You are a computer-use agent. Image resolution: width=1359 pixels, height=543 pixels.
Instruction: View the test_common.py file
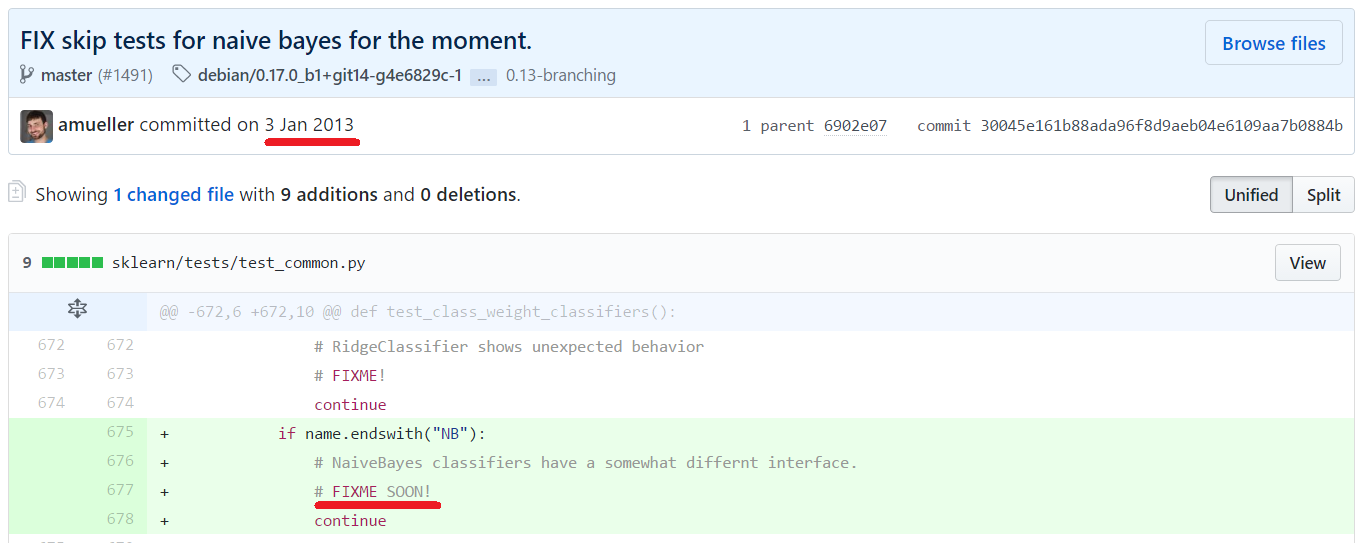pyautogui.click(x=1307, y=263)
